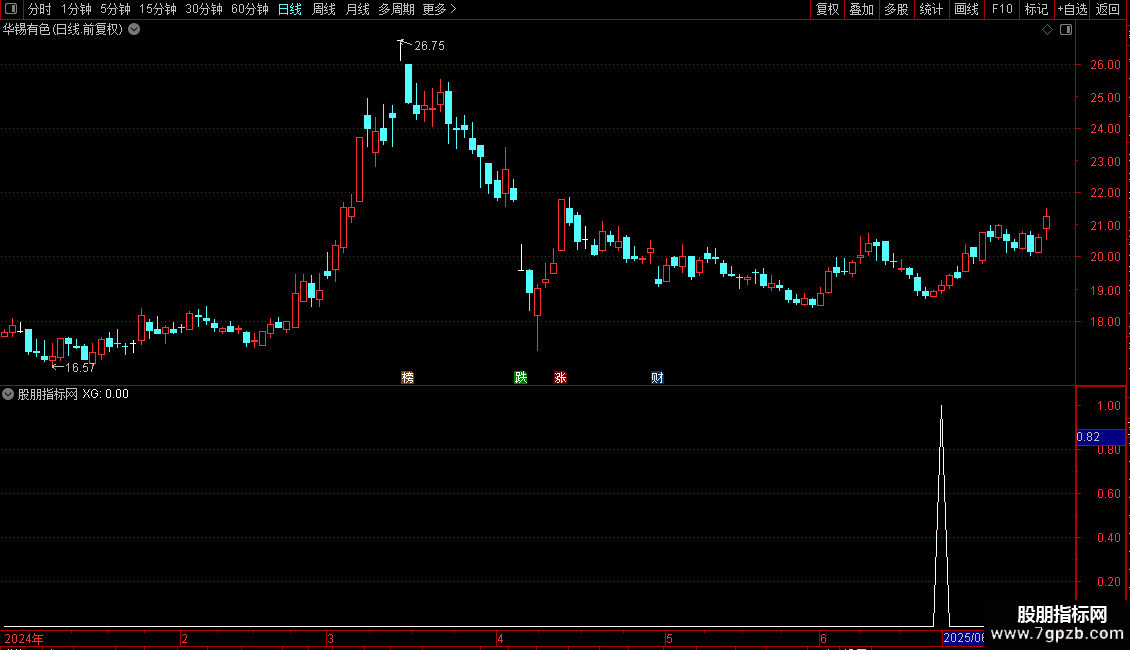
Task: Open 多周期 multi-period view
Action: coord(396,9)
